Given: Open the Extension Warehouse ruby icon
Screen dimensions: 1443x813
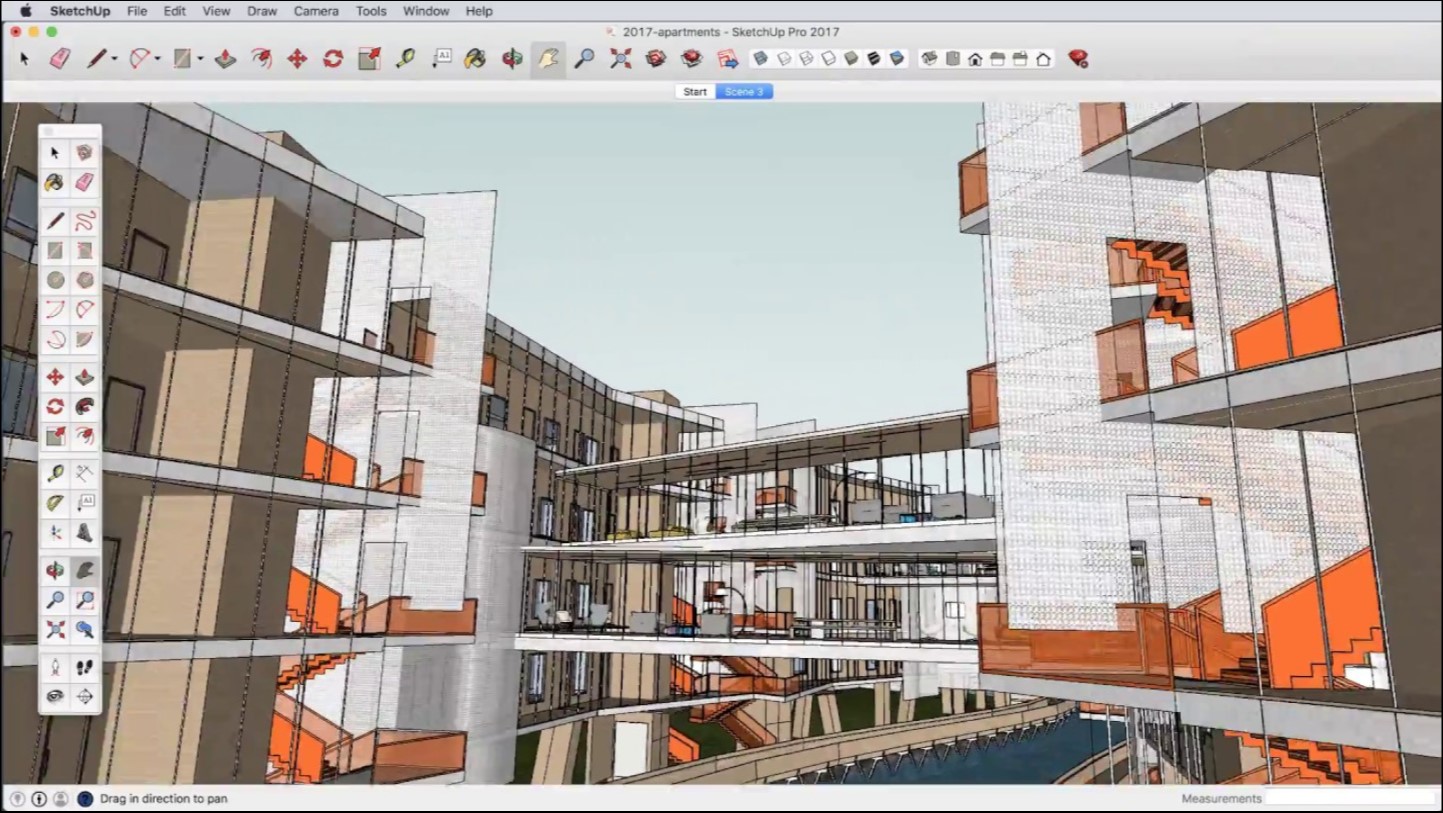Looking at the screenshot, I should pos(1078,59).
